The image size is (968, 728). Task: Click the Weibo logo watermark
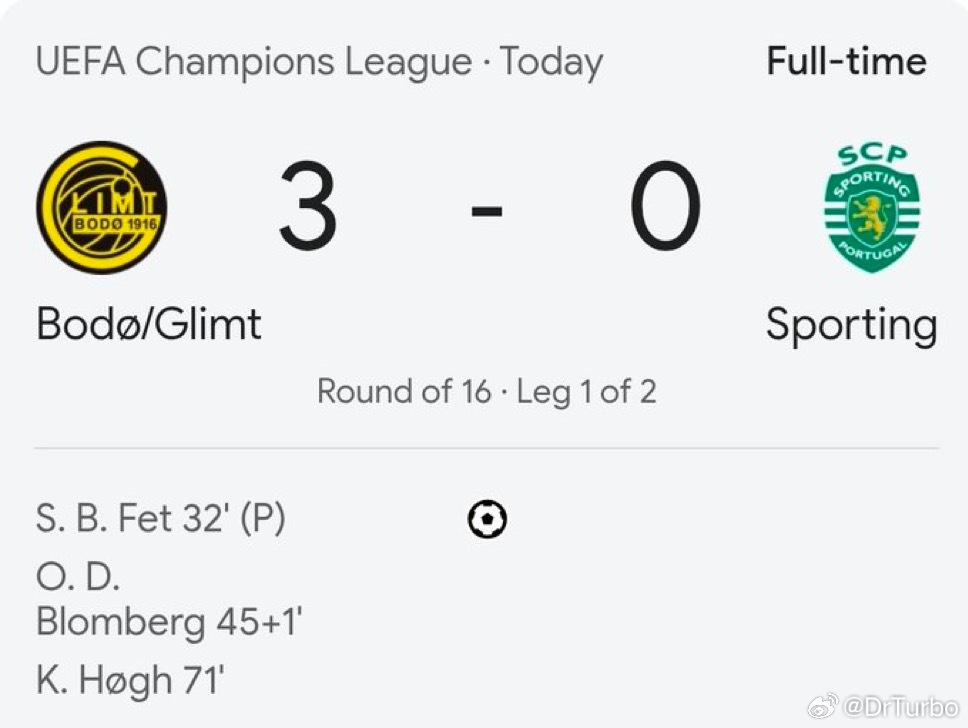[825, 707]
